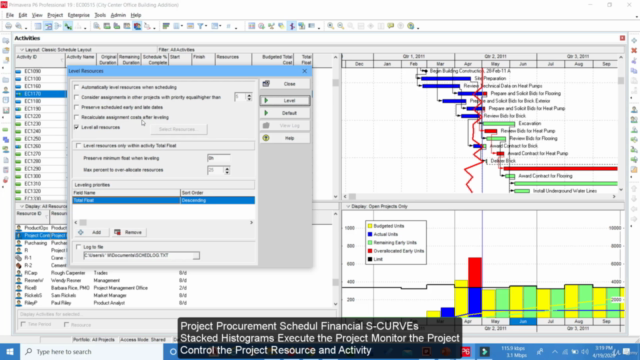Click the Resources person icon in left sidebar
Image resolution: width=640 pixels, height=360 pixels.
6,90
